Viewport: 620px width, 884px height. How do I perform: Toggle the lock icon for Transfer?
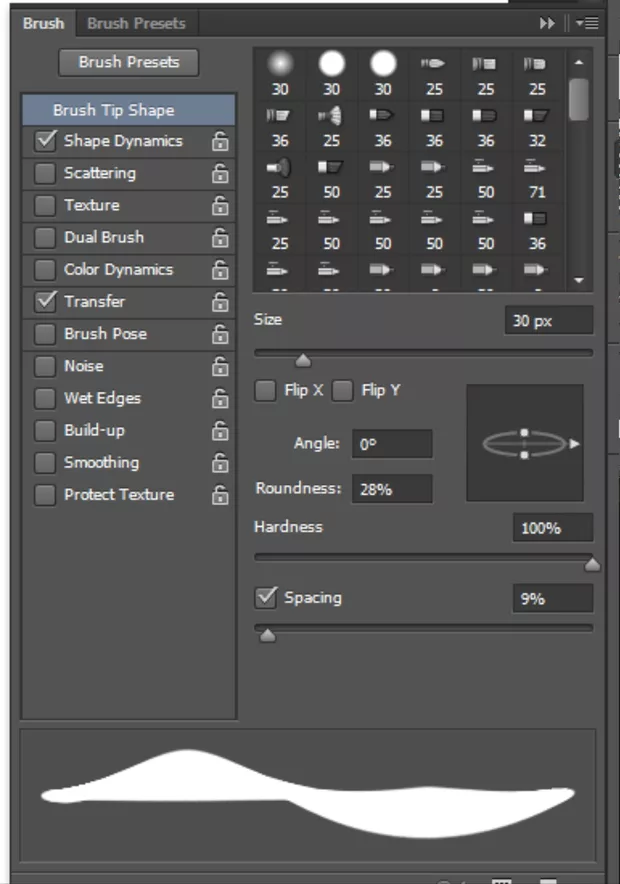pos(220,302)
